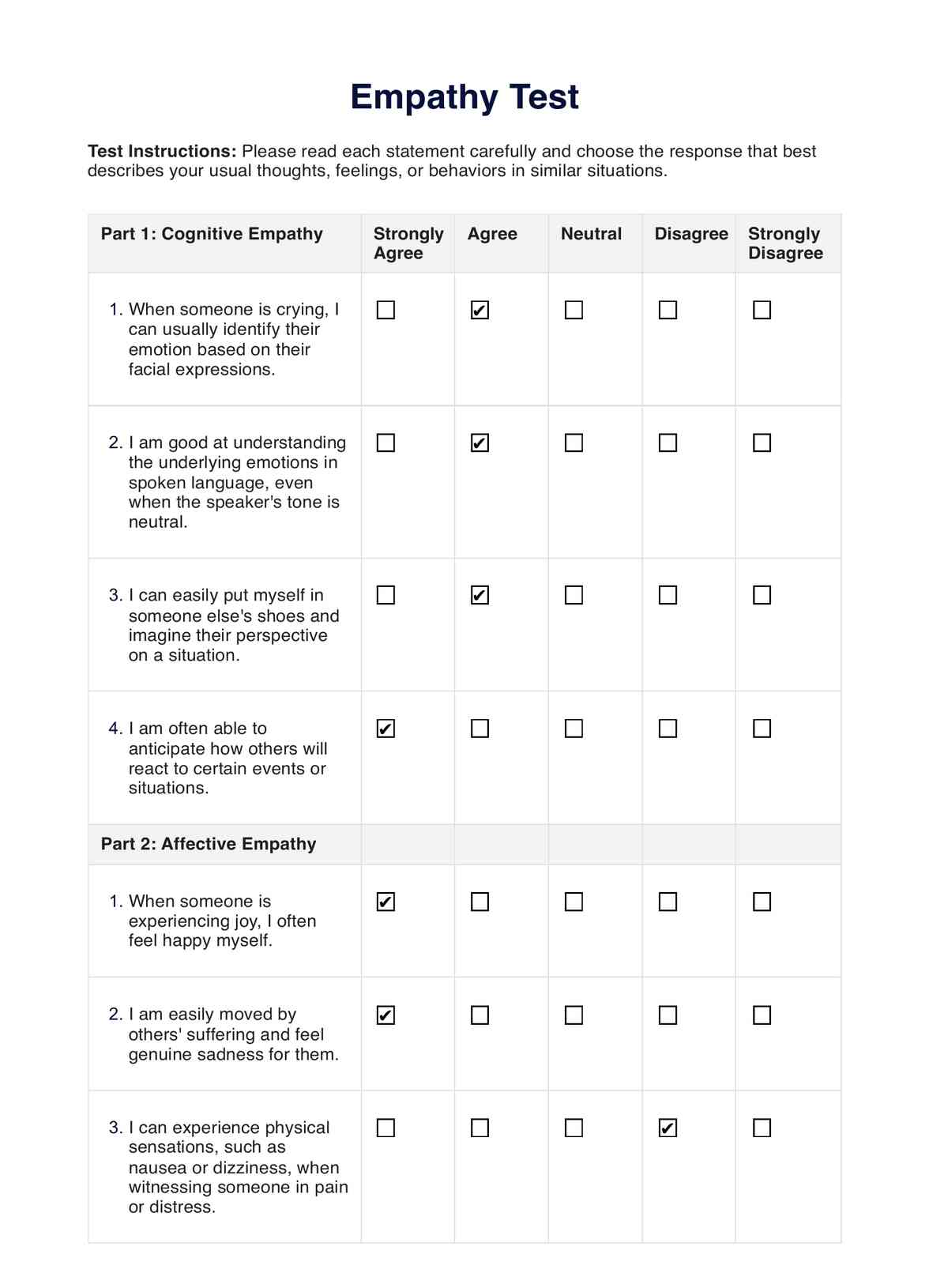
Task: Click the Empathy Test title
Action: tap(464, 97)
